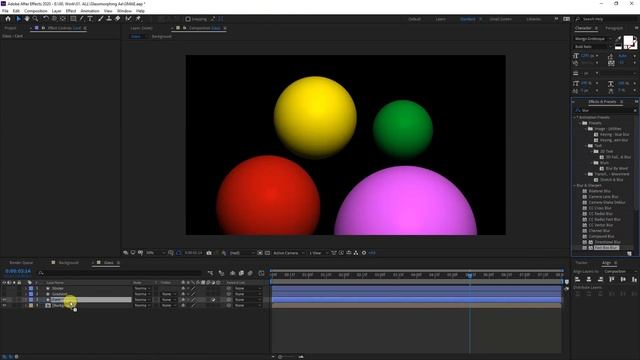Collapse the Blur & Sharpen category

click(x=575, y=186)
